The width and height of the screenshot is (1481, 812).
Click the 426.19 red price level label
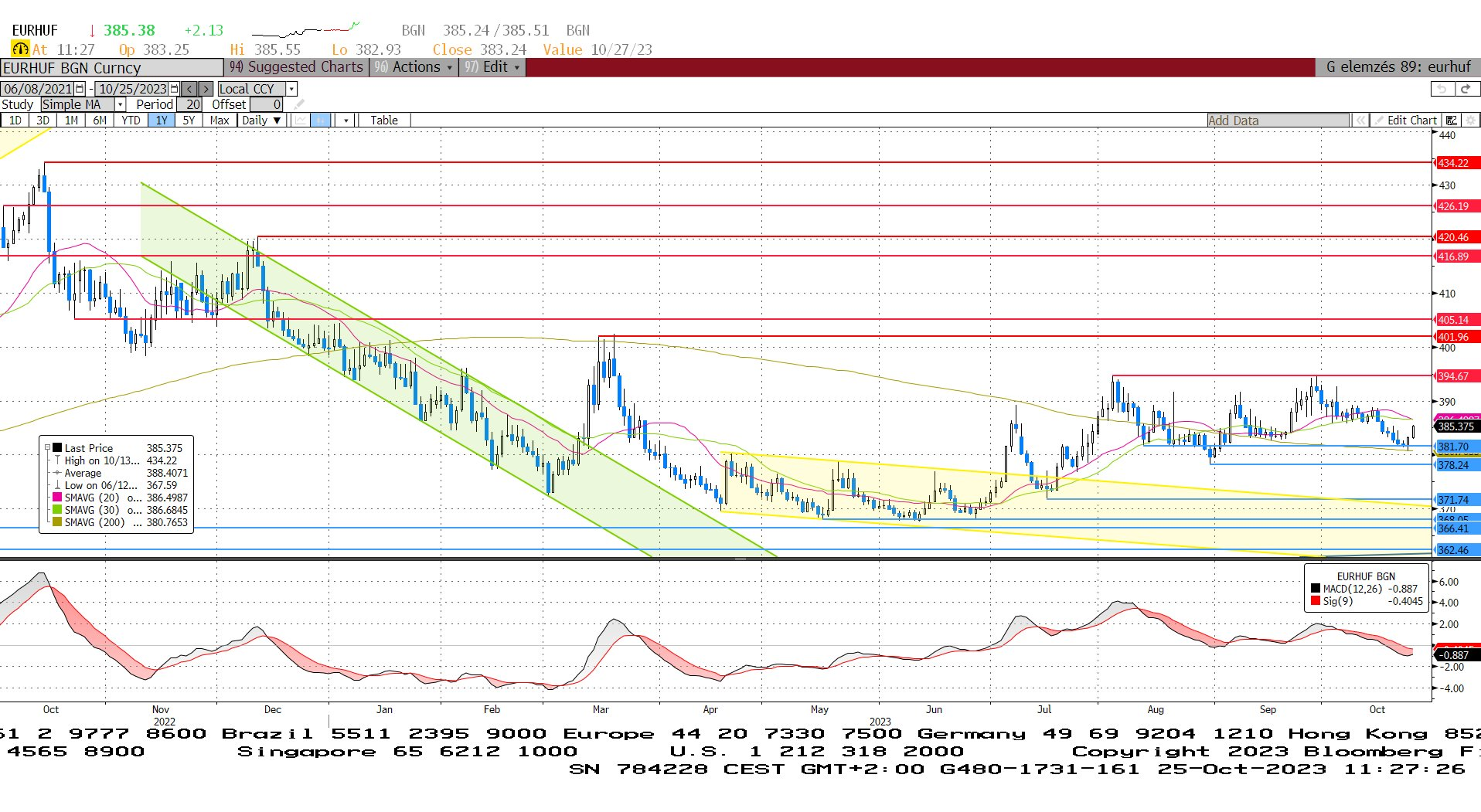tap(1457, 206)
